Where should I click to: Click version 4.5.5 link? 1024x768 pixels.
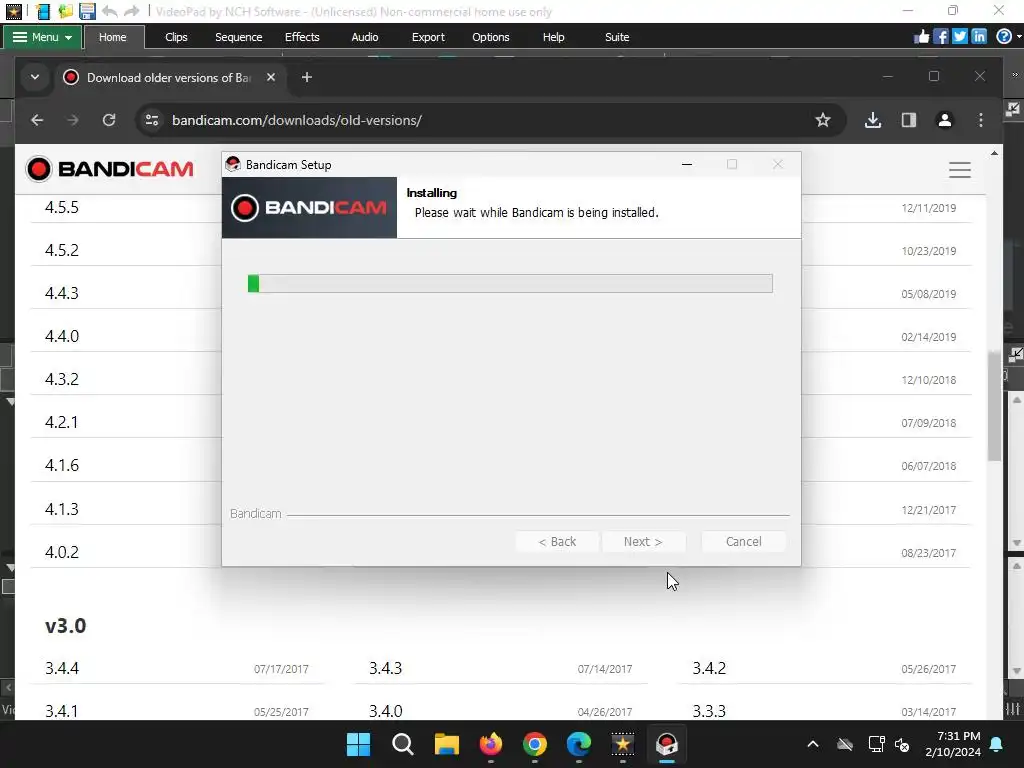coord(62,208)
